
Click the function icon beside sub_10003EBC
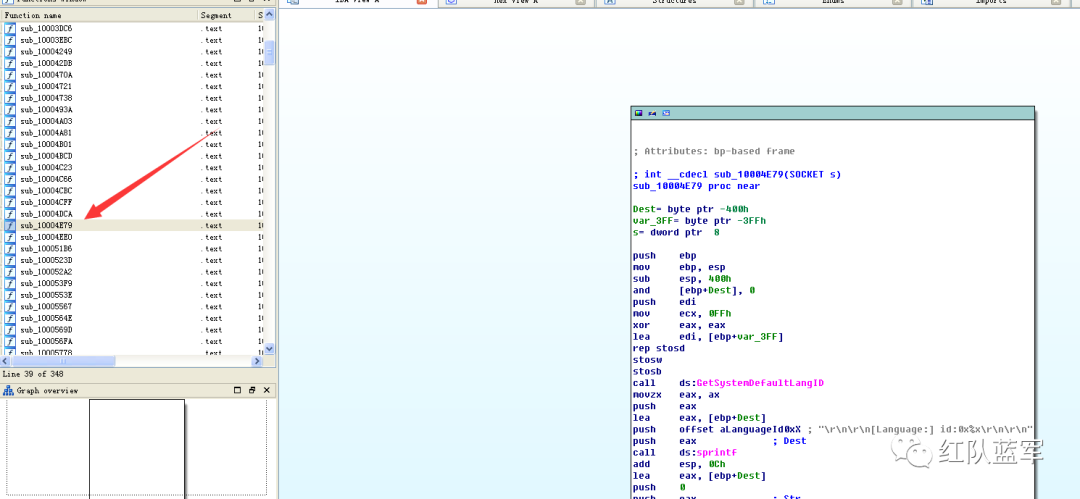click(10, 40)
